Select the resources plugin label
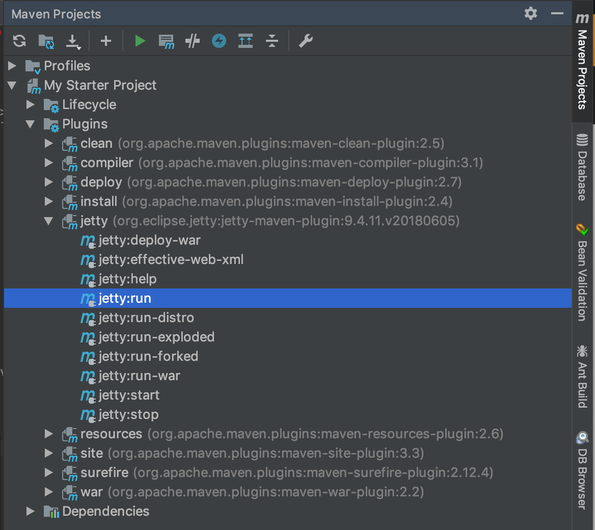 tap(111, 434)
